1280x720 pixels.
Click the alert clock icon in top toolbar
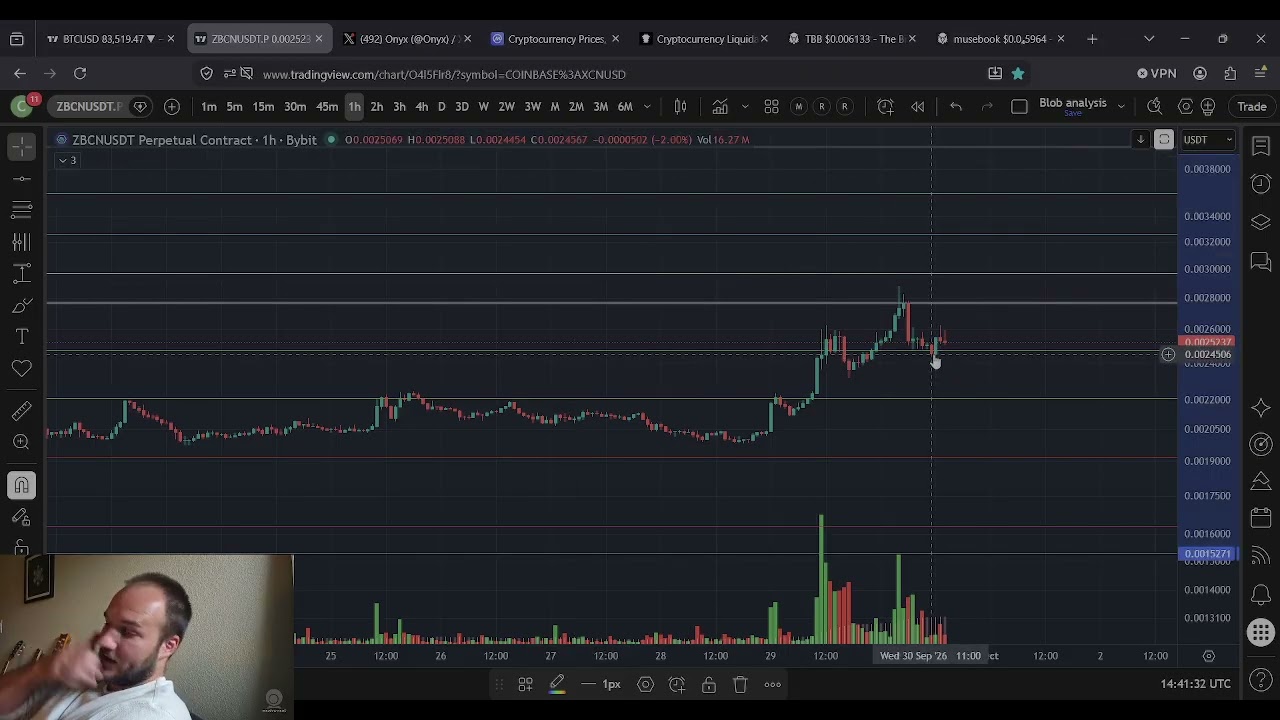(x=885, y=106)
